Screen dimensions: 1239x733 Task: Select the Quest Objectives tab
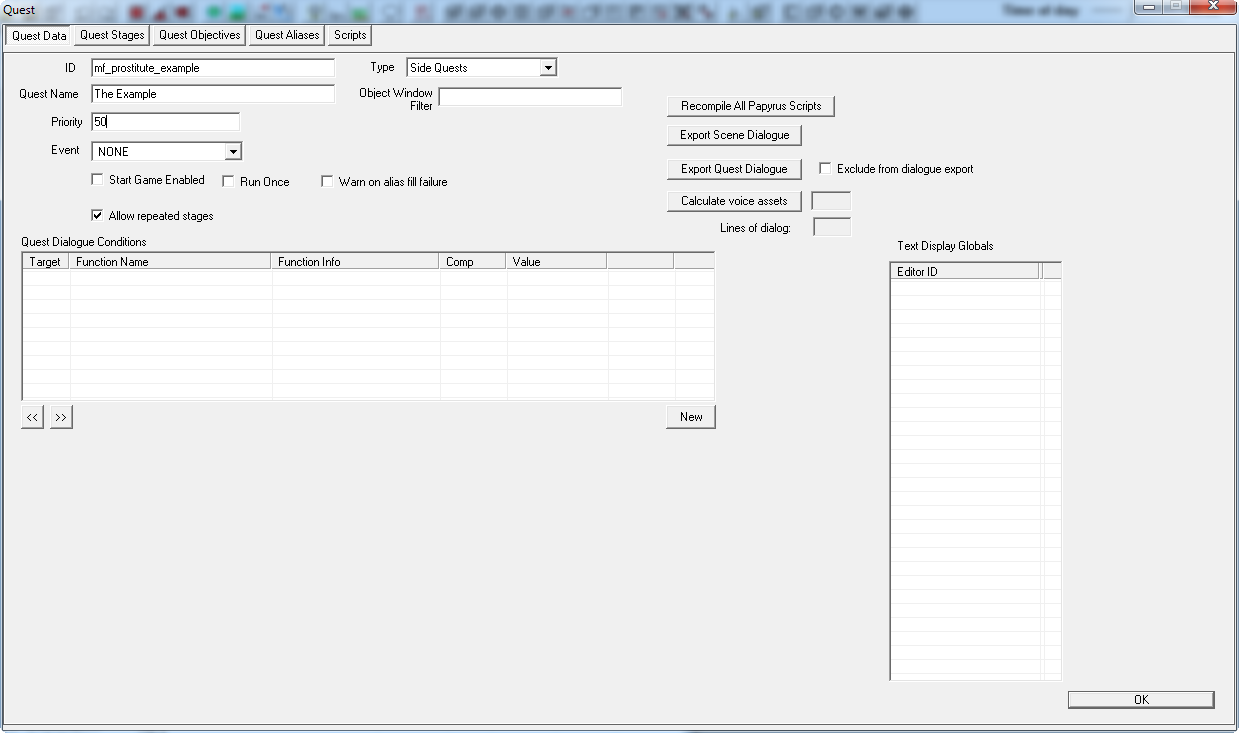tap(200, 35)
